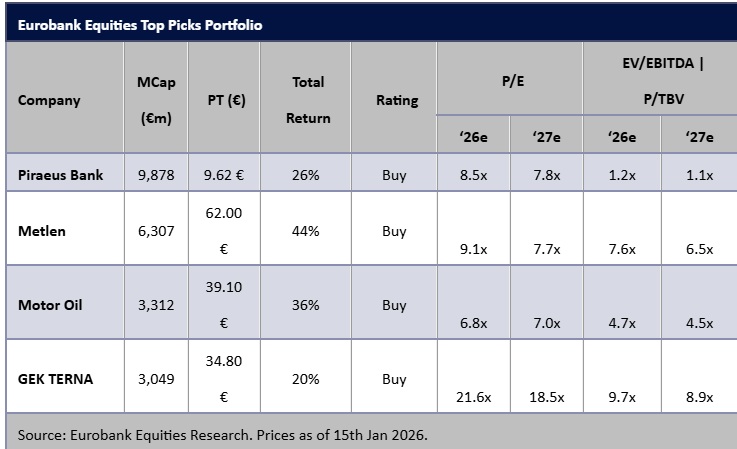Screen dimensions: 737x449
Task: Click the Buy rating for GEK TERNA
Action: pyautogui.click(x=394, y=379)
